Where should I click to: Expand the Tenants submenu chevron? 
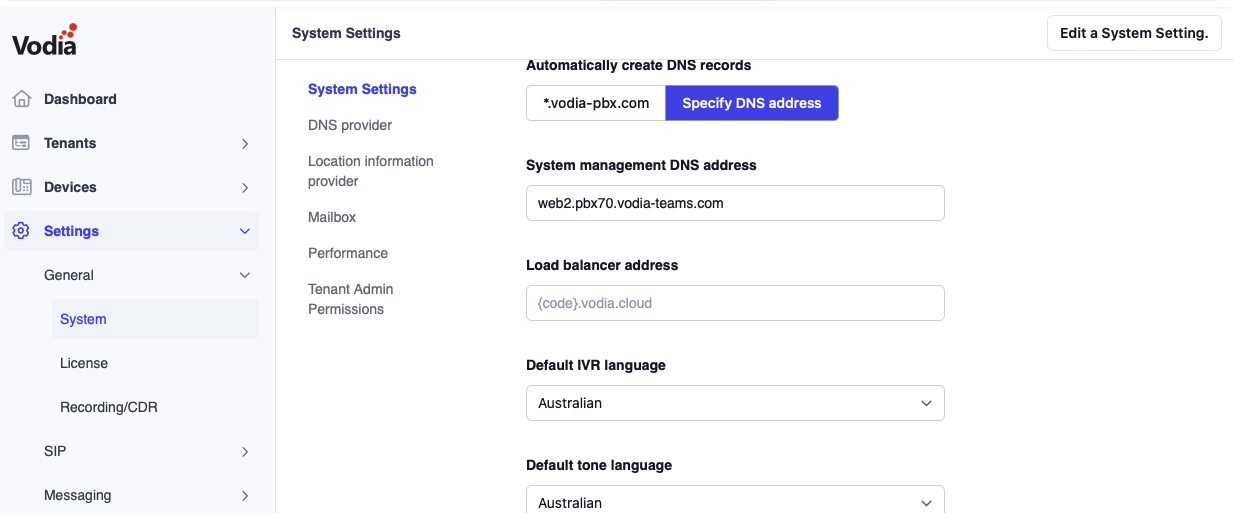click(245, 144)
